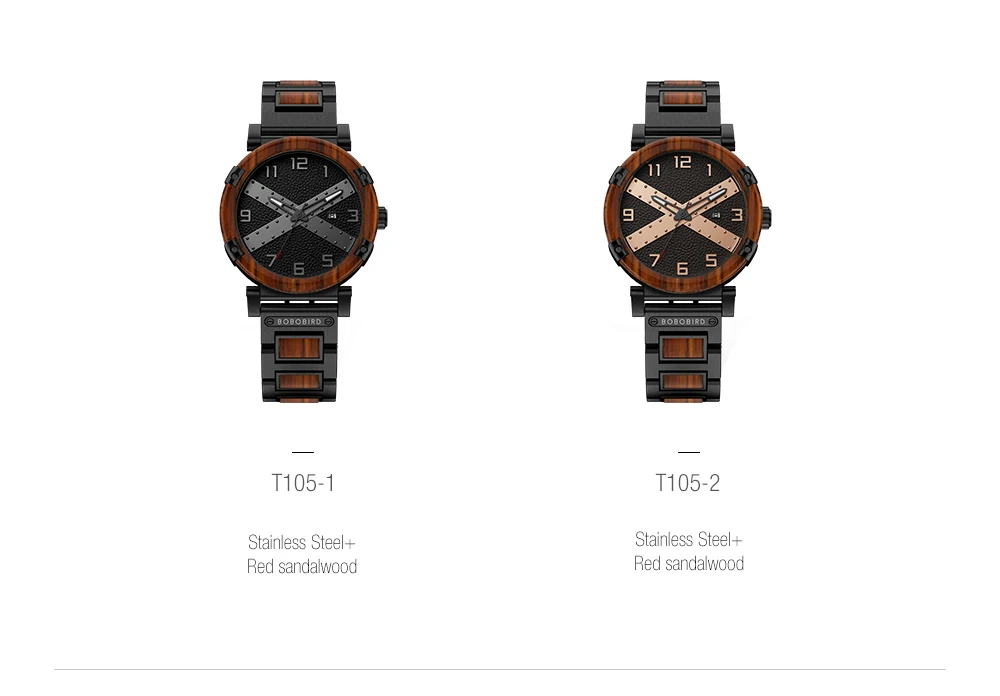Click the top wooden band link of T105-1
This screenshot has height=696, width=1000.
coord(299,100)
